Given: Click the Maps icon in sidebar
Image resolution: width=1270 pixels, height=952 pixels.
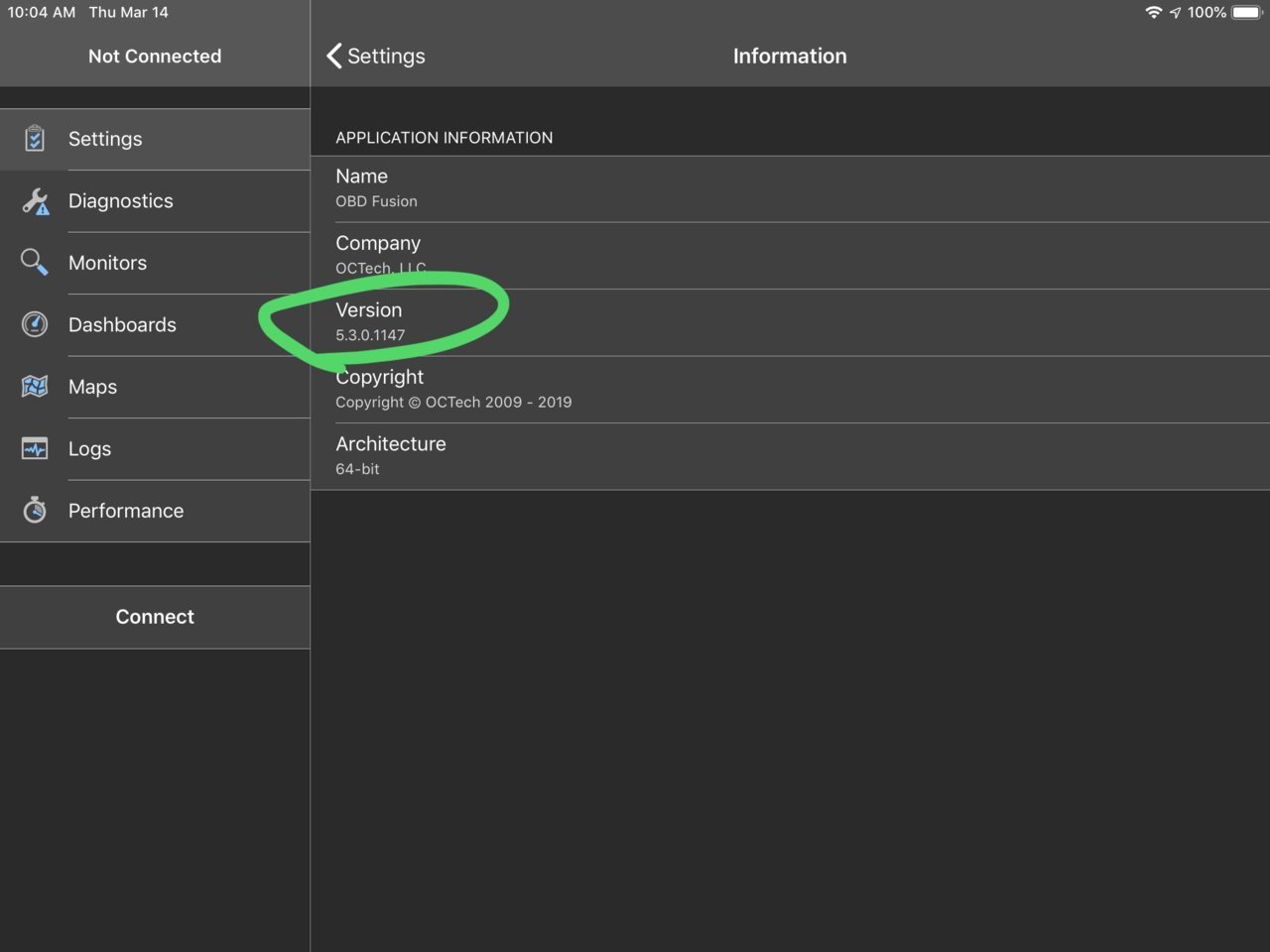Looking at the screenshot, I should [35, 387].
